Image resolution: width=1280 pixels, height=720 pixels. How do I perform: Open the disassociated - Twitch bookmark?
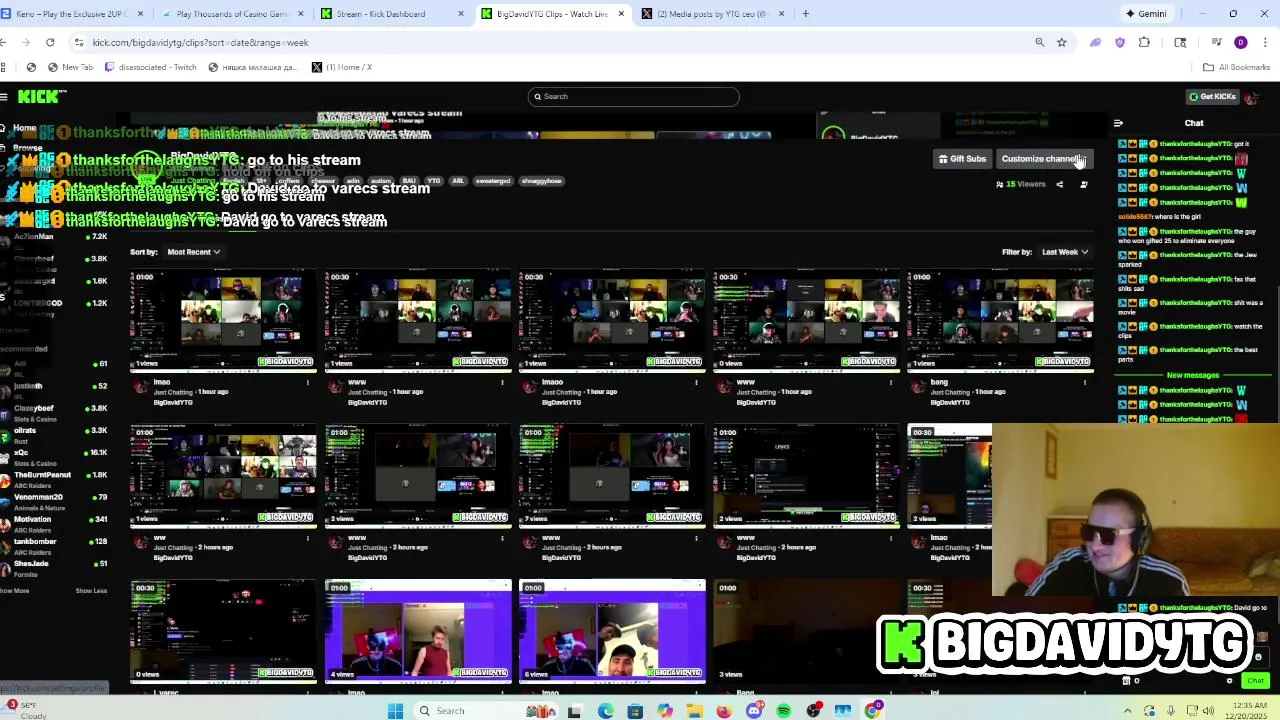coord(152,67)
